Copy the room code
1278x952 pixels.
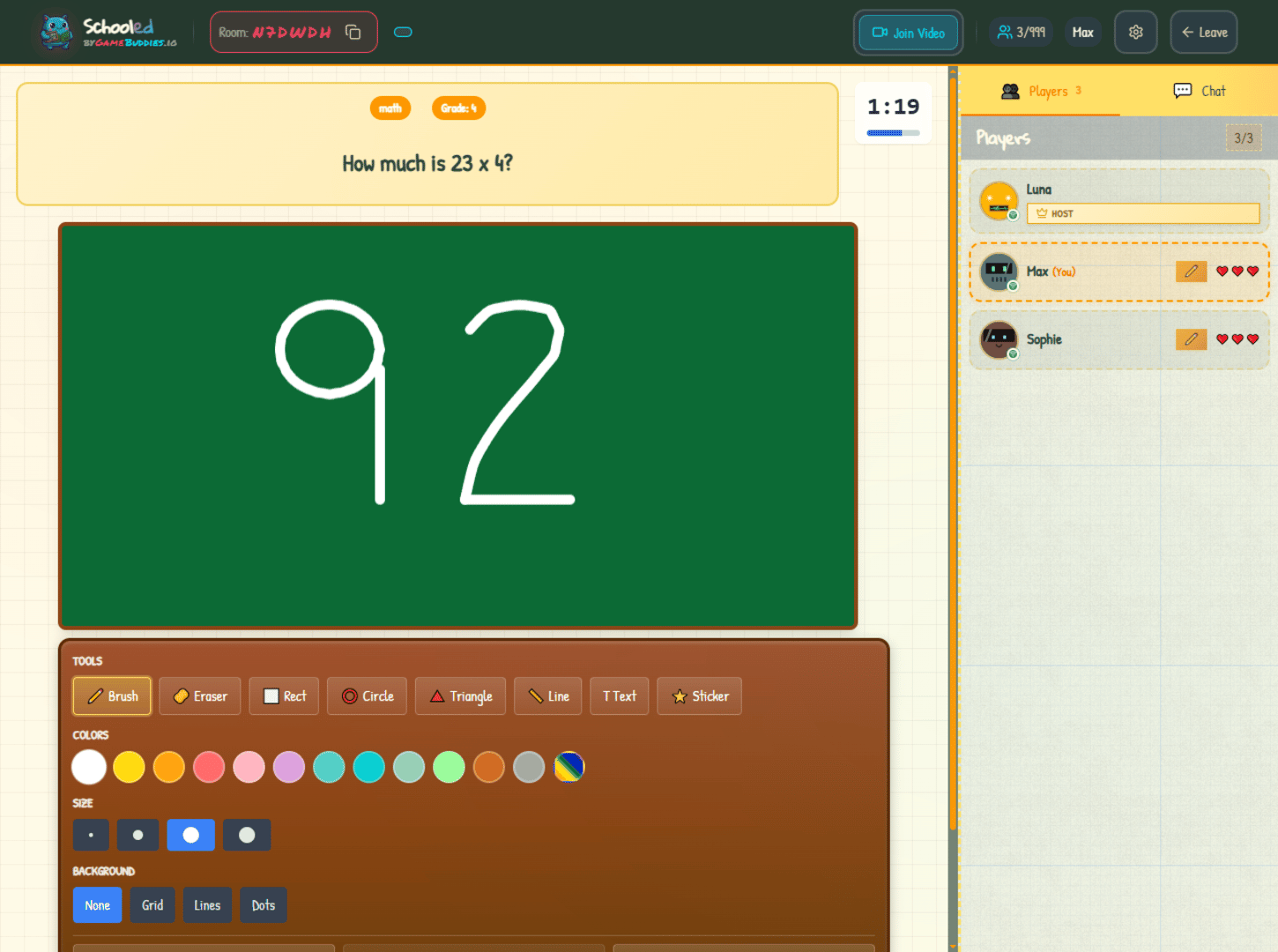coord(353,33)
